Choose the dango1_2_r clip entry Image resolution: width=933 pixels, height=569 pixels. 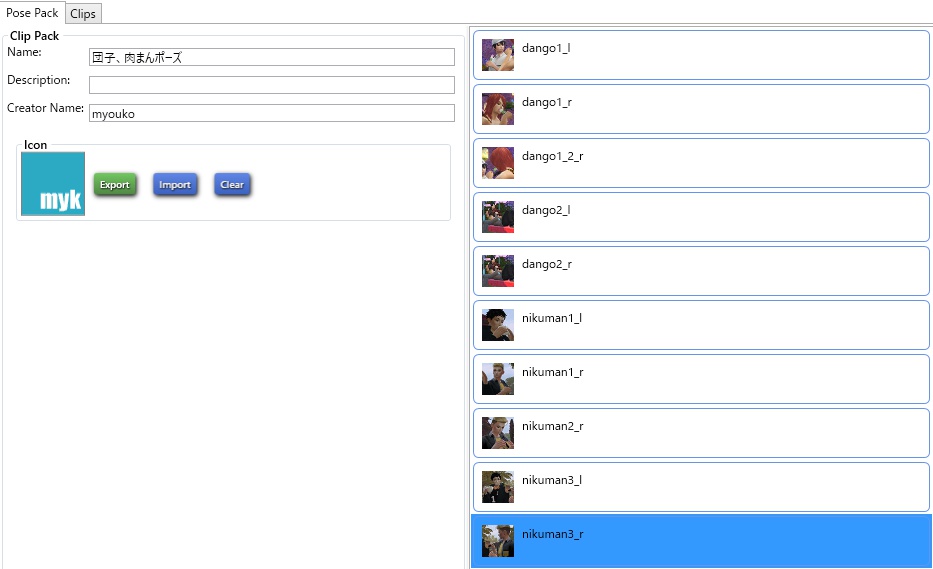click(701, 163)
